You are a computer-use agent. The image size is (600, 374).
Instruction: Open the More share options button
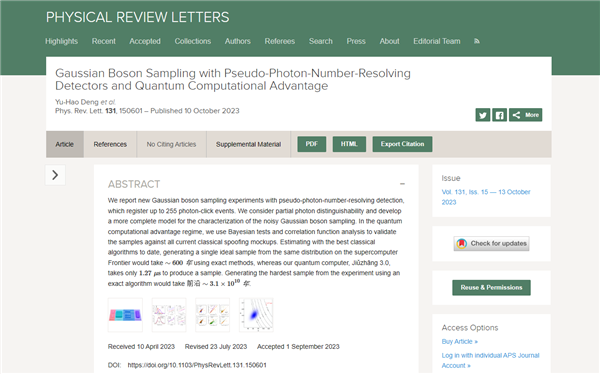point(525,115)
